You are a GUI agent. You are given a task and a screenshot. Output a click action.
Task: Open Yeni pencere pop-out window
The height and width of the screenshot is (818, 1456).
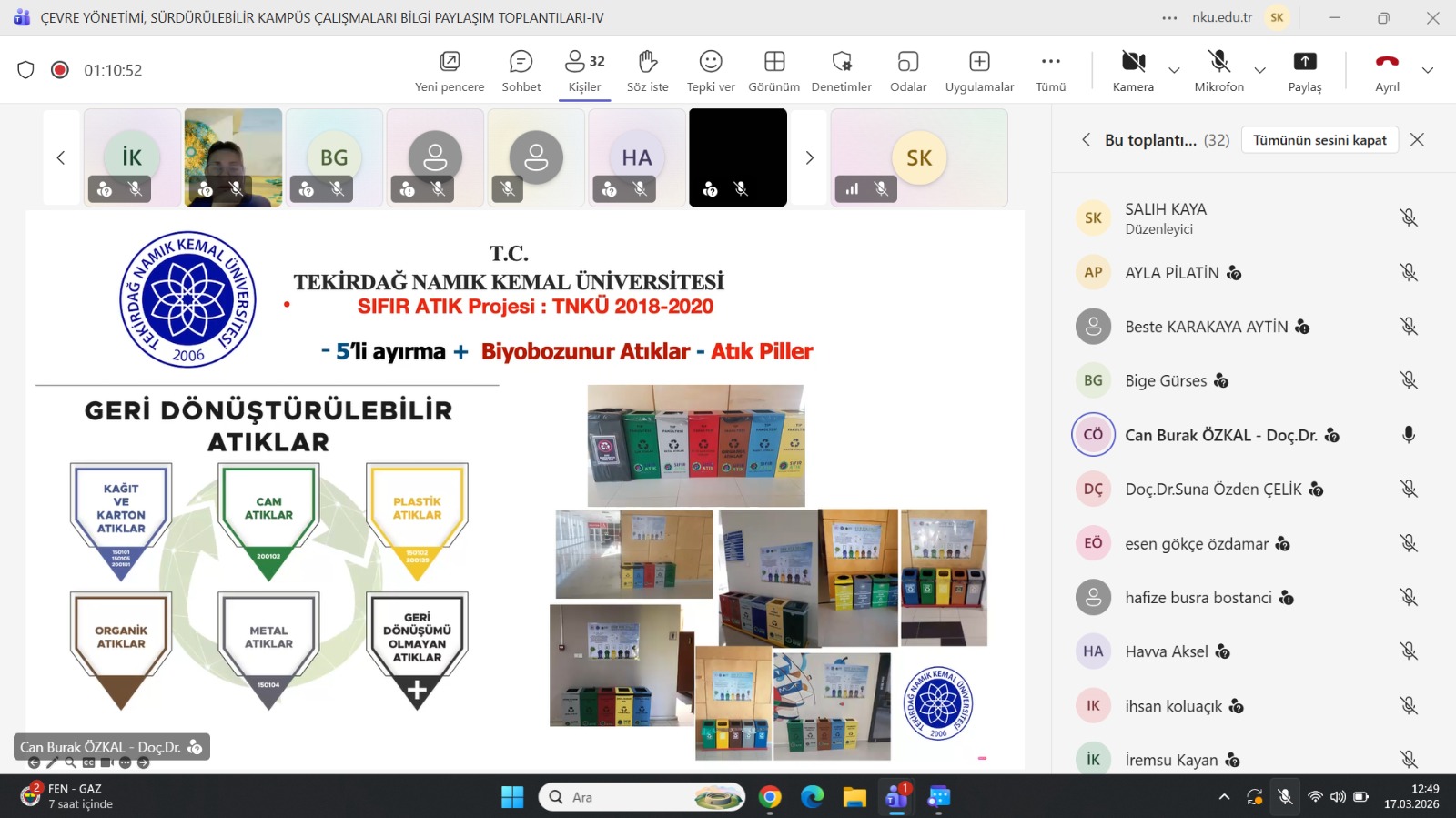click(450, 71)
